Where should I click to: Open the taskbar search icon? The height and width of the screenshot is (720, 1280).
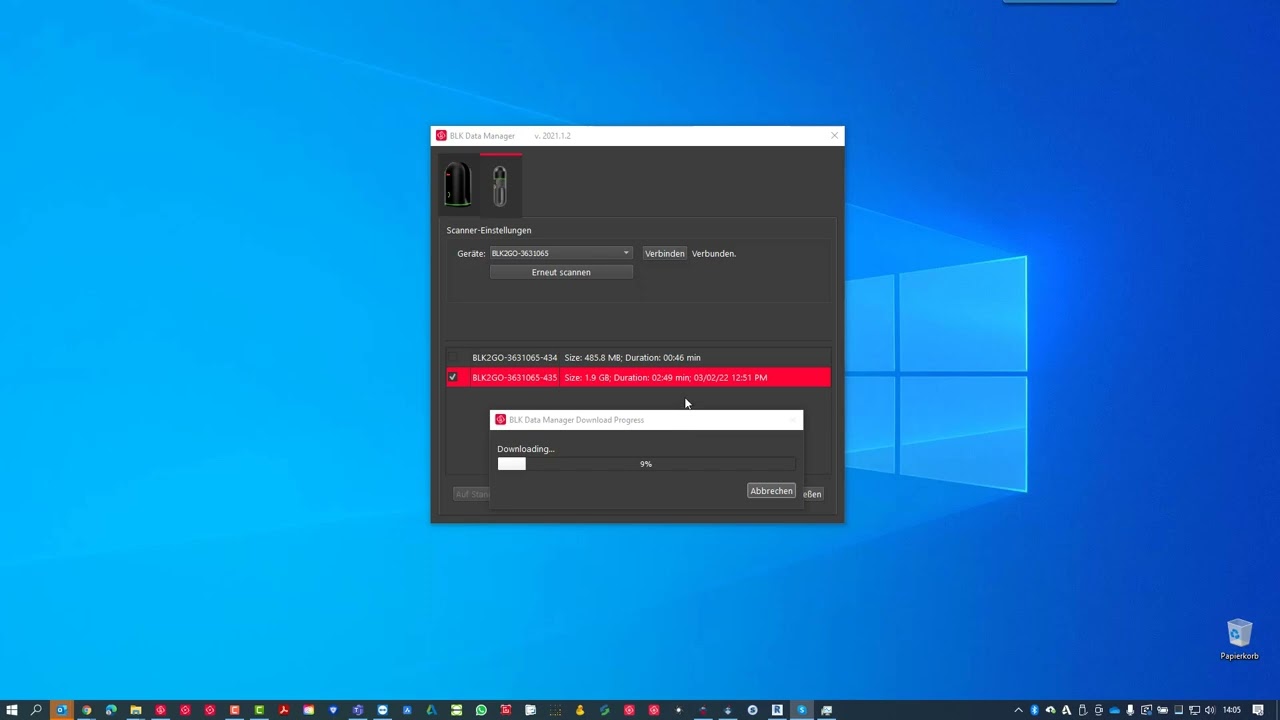click(x=36, y=710)
